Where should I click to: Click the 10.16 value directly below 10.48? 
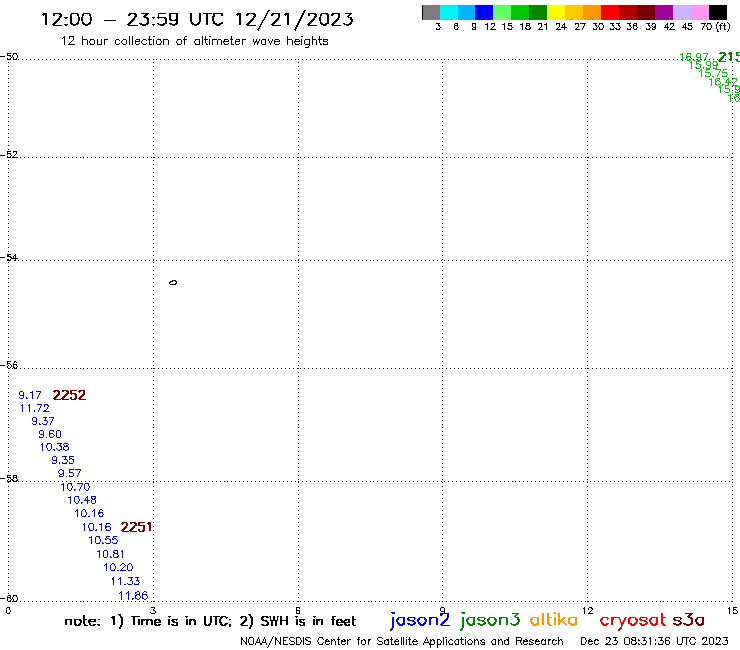[x=89, y=513]
